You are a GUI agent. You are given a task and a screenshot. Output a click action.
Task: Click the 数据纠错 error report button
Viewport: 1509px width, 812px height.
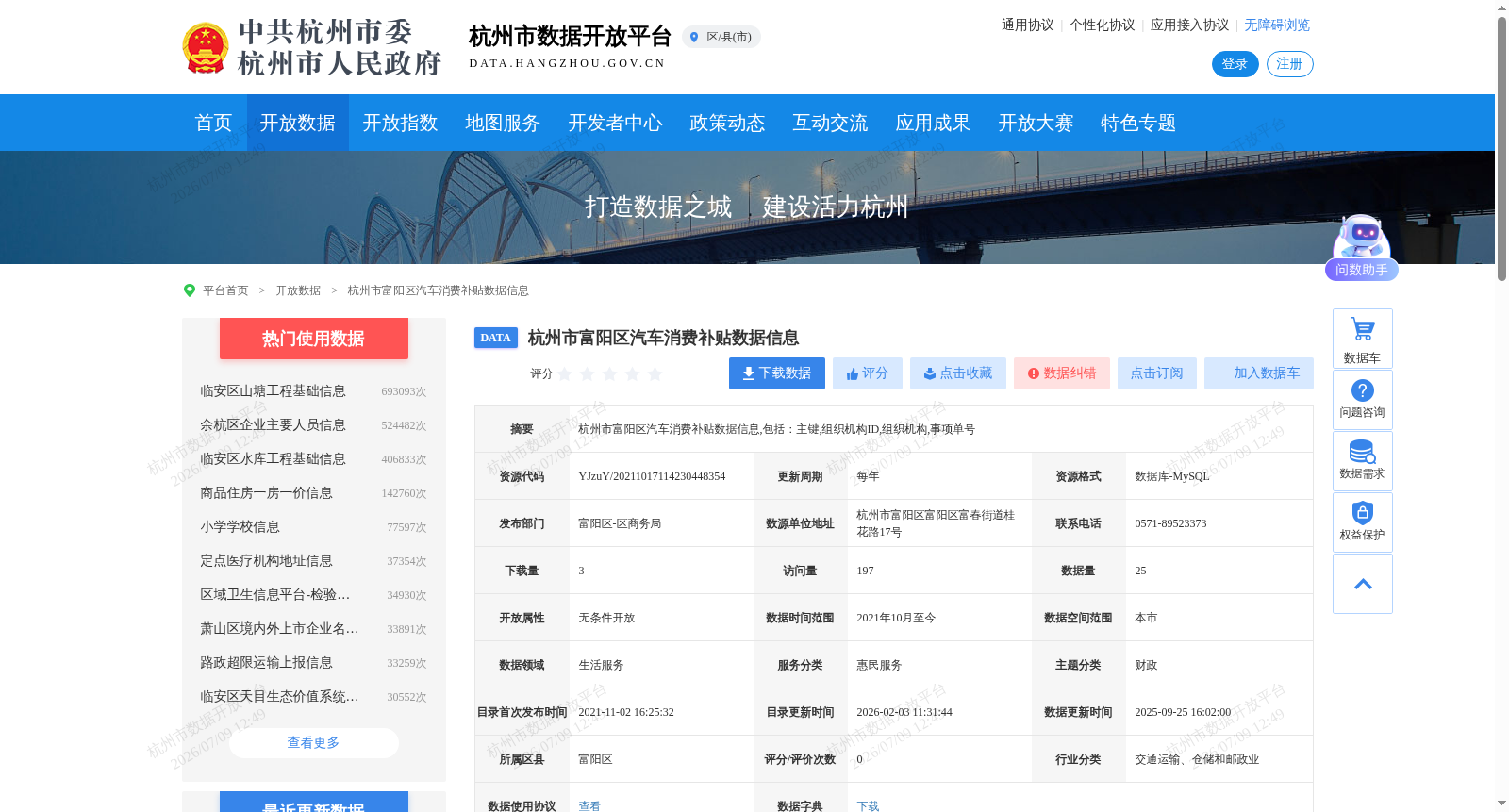pos(1062,373)
